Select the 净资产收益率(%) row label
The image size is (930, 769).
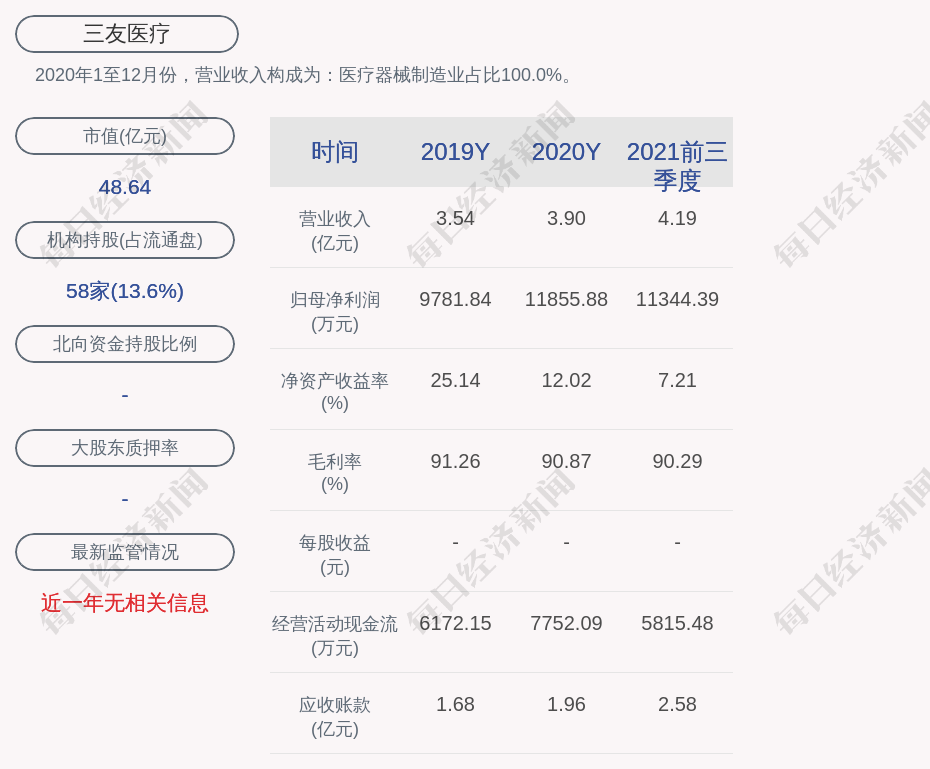click(335, 392)
